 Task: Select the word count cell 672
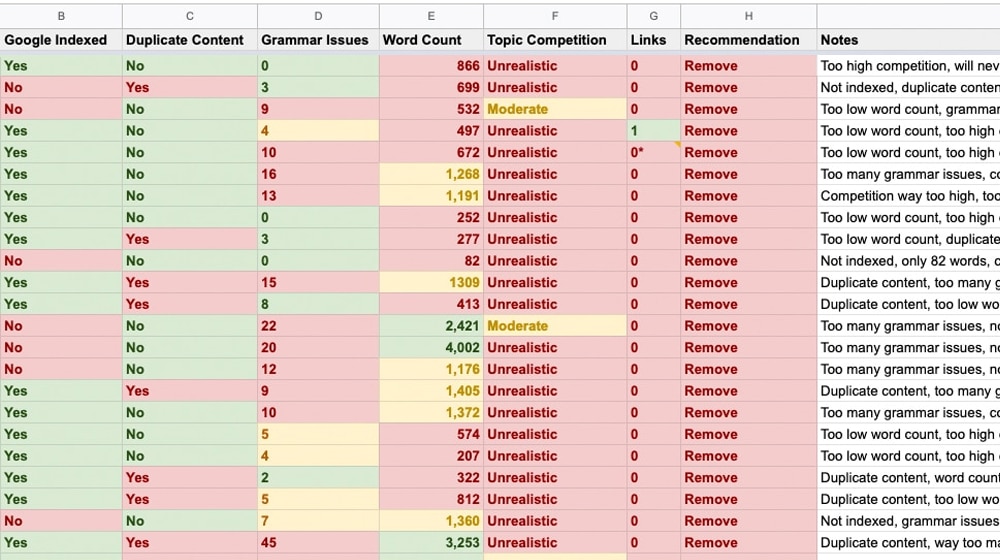pos(431,152)
